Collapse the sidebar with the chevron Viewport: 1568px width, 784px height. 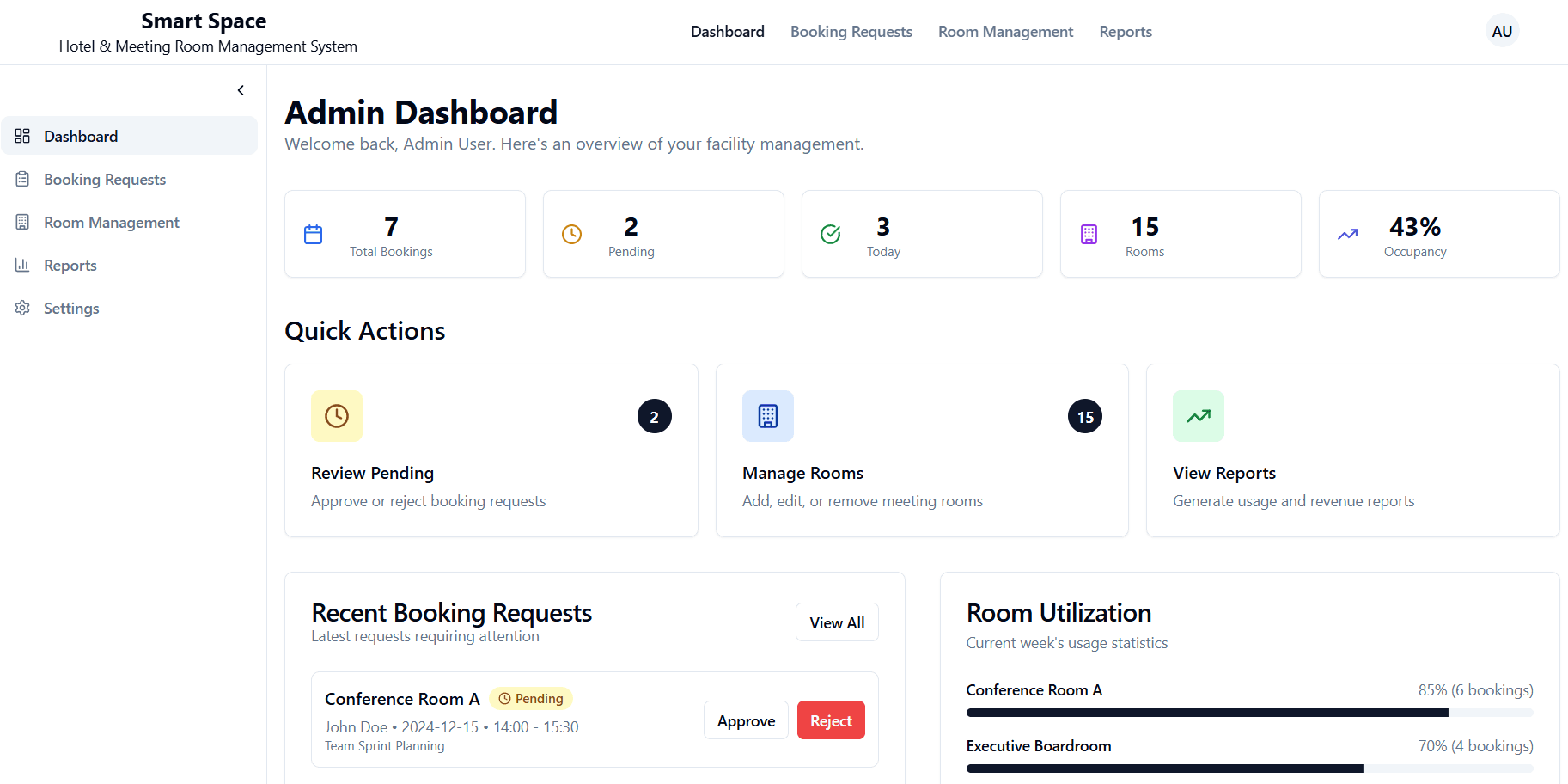(x=241, y=89)
